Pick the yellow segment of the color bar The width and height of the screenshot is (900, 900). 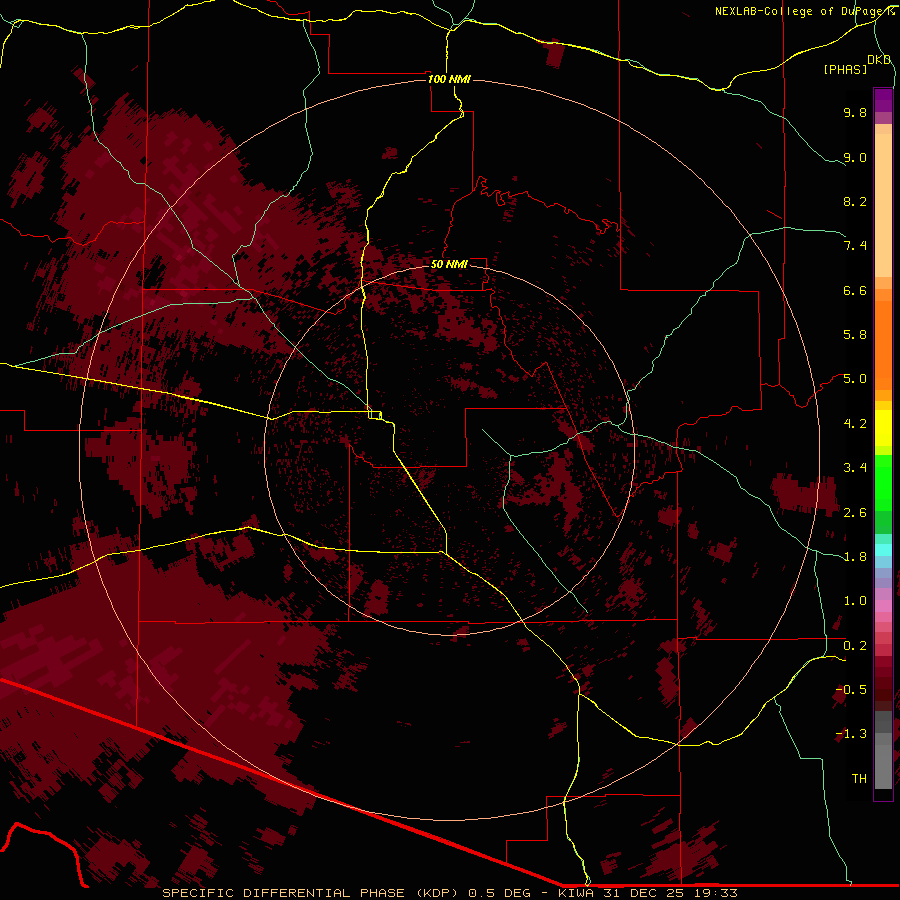(883, 428)
